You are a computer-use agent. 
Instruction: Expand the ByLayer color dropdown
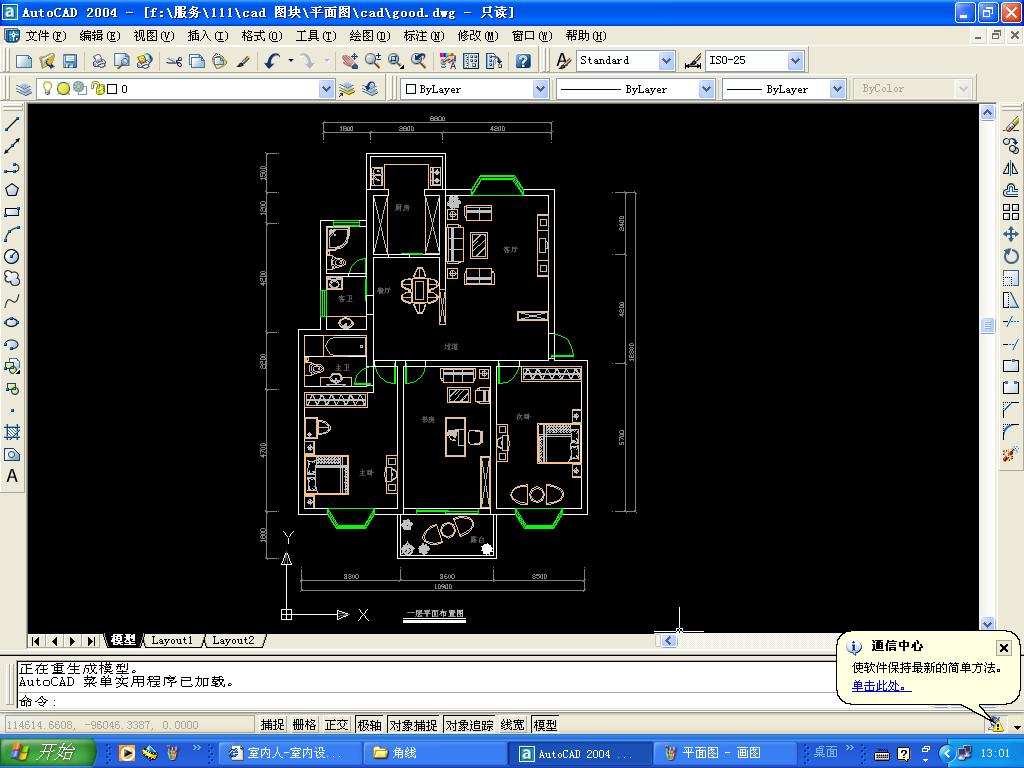tap(540, 89)
